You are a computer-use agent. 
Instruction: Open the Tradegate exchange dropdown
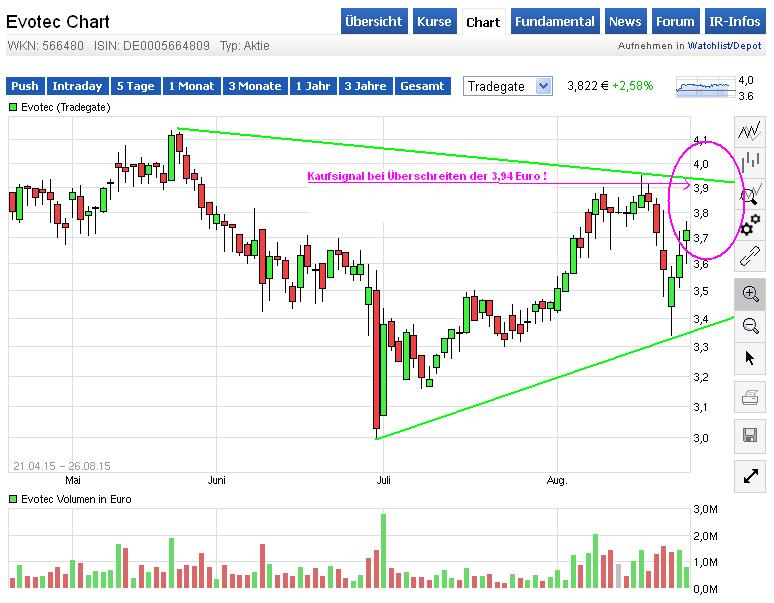508,86
